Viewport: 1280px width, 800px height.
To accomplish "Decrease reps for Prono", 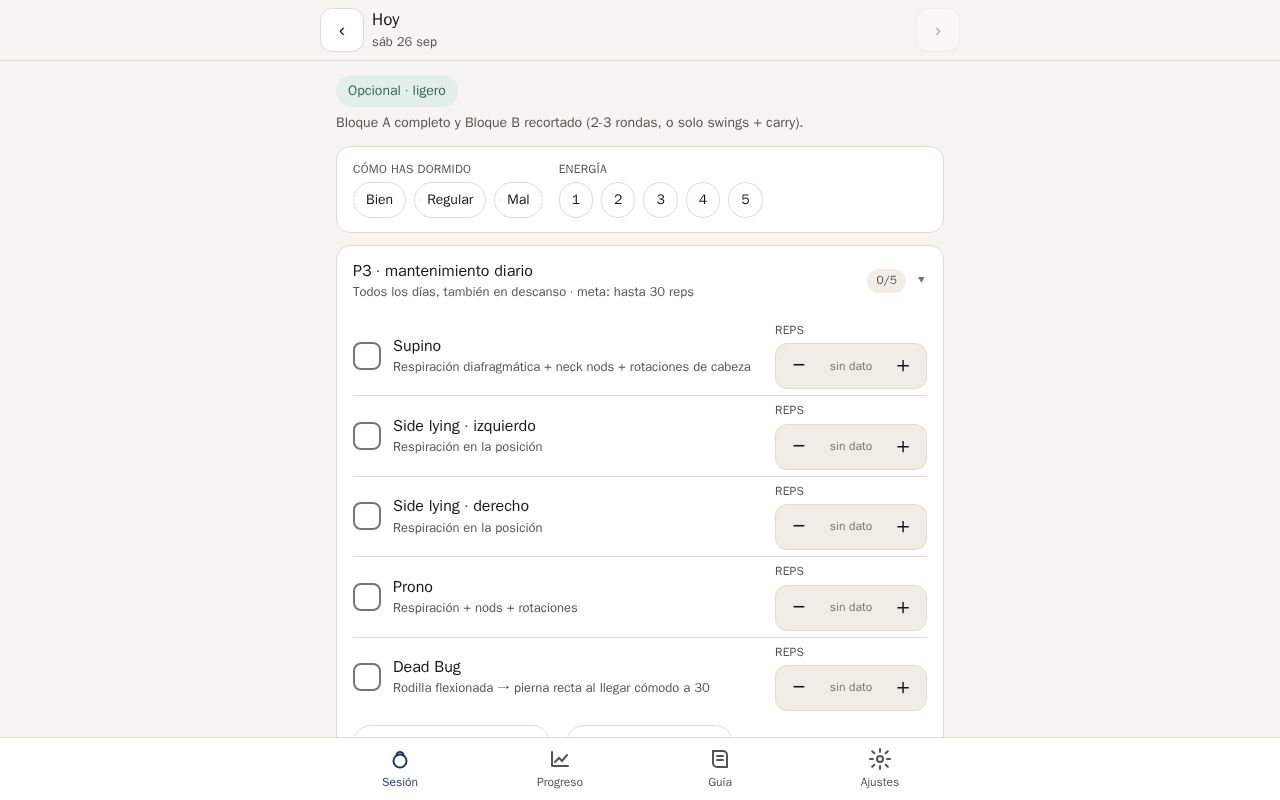I will (x=799, y=608).
